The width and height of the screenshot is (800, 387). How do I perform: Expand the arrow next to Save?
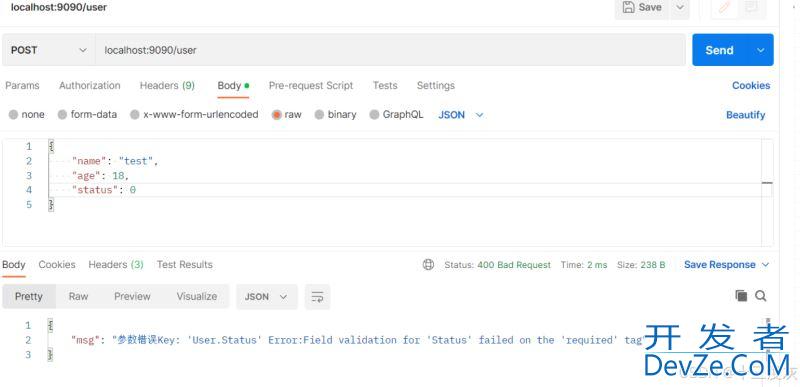coord(680,8)
